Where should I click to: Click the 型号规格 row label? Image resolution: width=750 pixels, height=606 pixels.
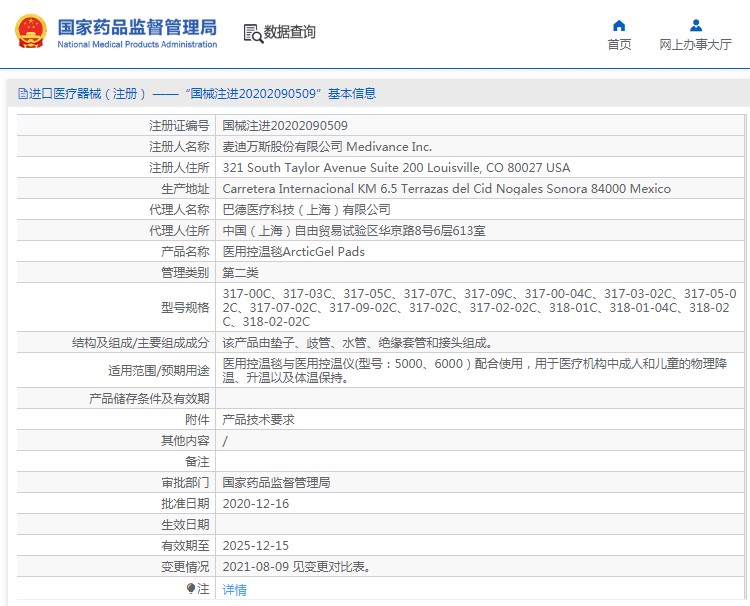point(185,308)
